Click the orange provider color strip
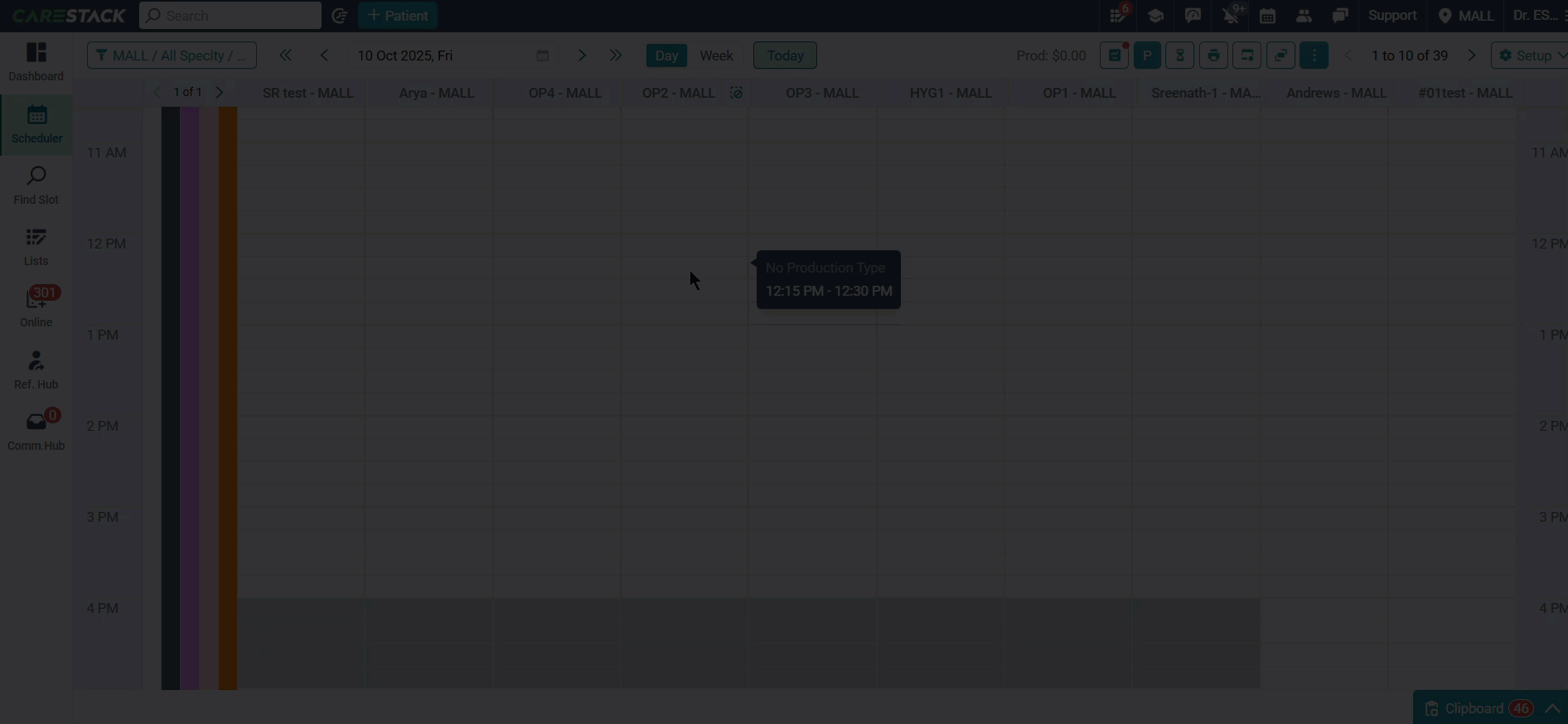The width and height of the screenshot is (1568, 724). (x=228, y=398)
